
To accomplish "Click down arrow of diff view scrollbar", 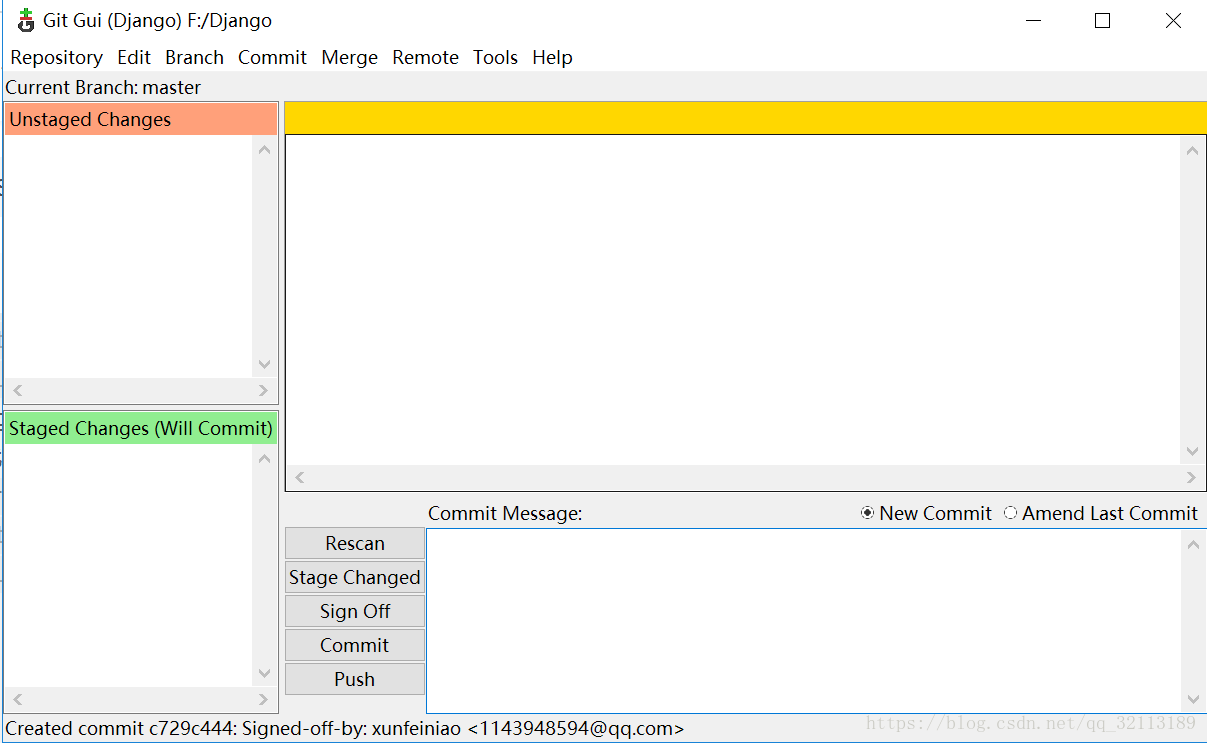I will (1192, 452).
